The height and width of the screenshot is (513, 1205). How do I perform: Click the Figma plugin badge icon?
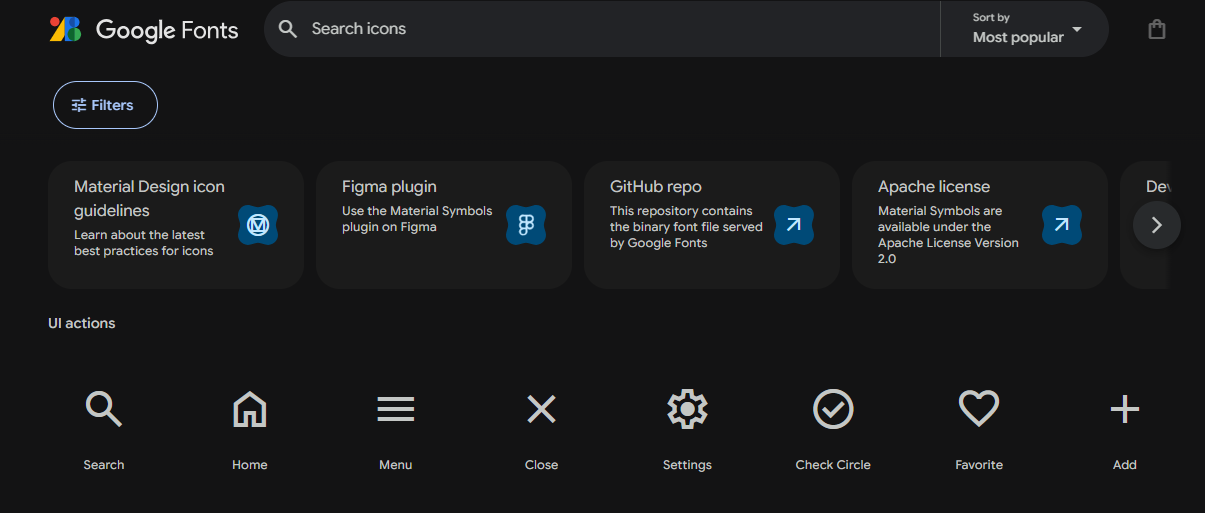526,226
